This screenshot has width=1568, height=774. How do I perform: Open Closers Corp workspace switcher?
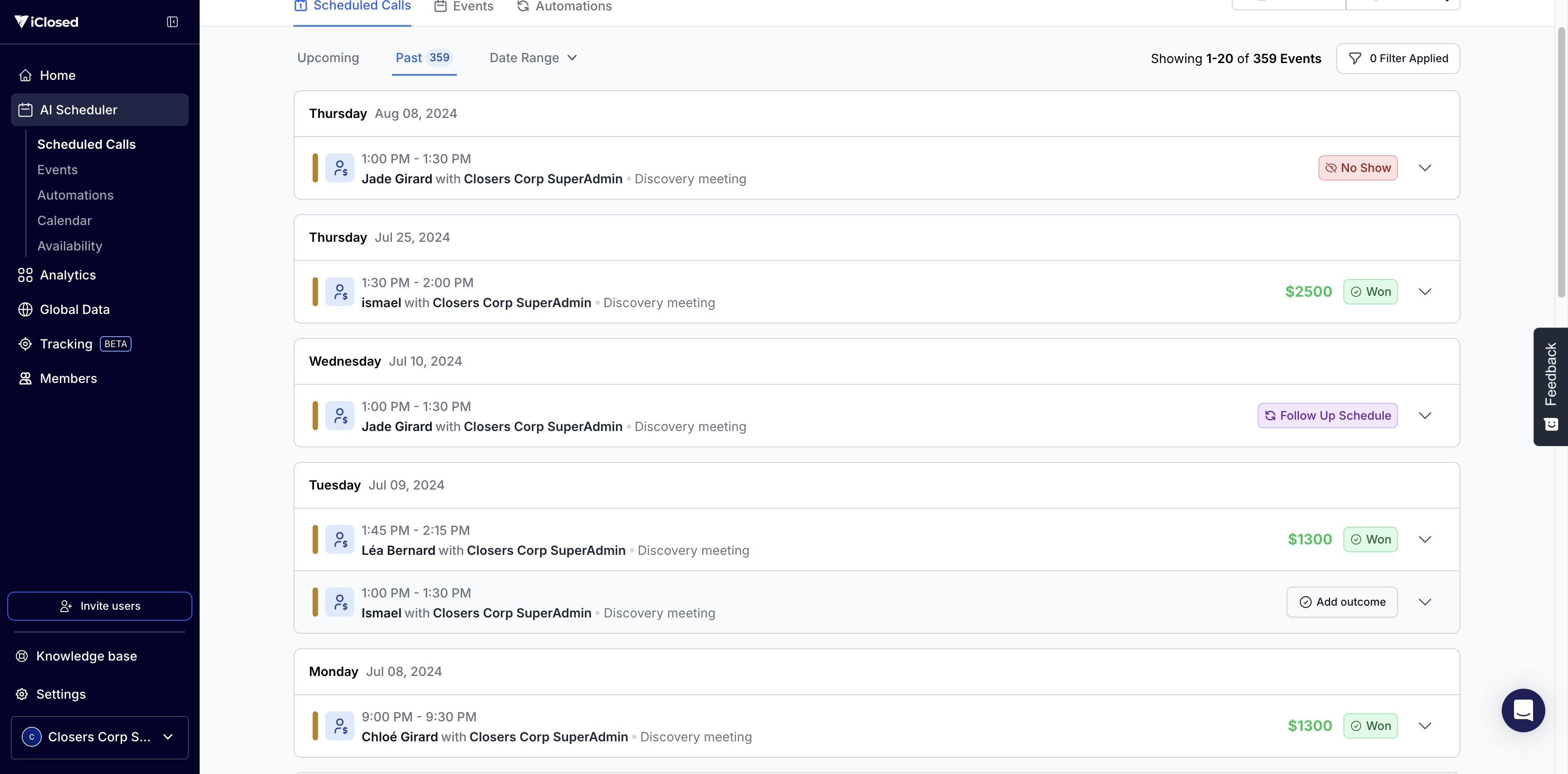pos(99,737)
